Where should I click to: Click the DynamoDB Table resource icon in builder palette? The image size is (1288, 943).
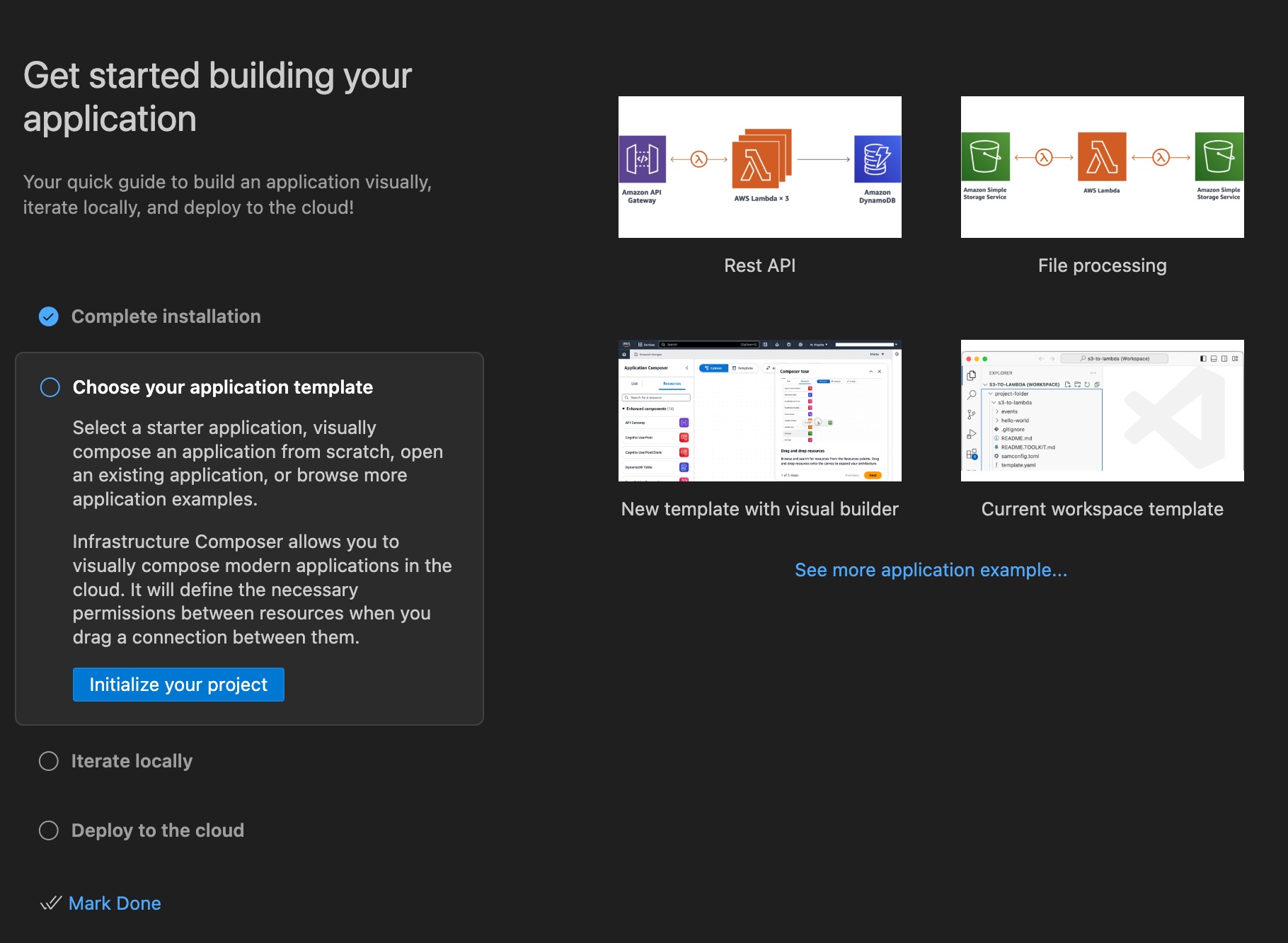coord(684,467)
